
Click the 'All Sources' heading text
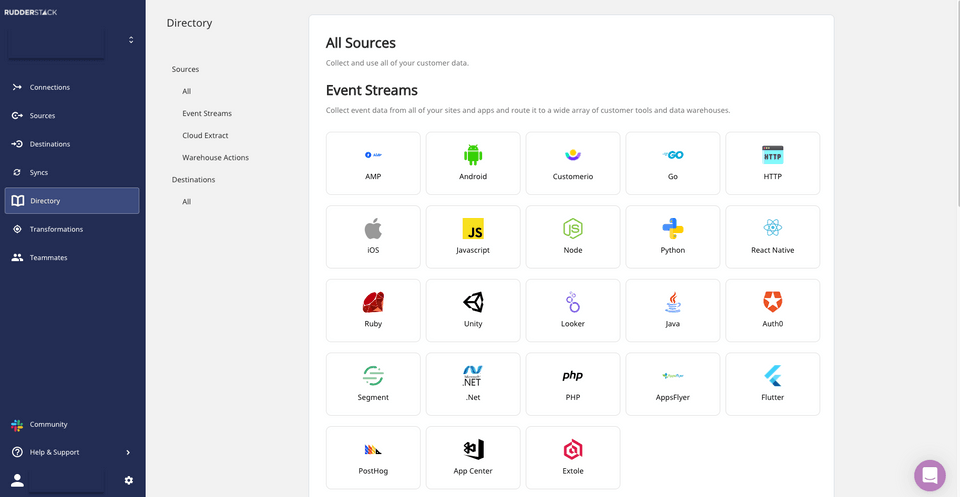[361, 43]
